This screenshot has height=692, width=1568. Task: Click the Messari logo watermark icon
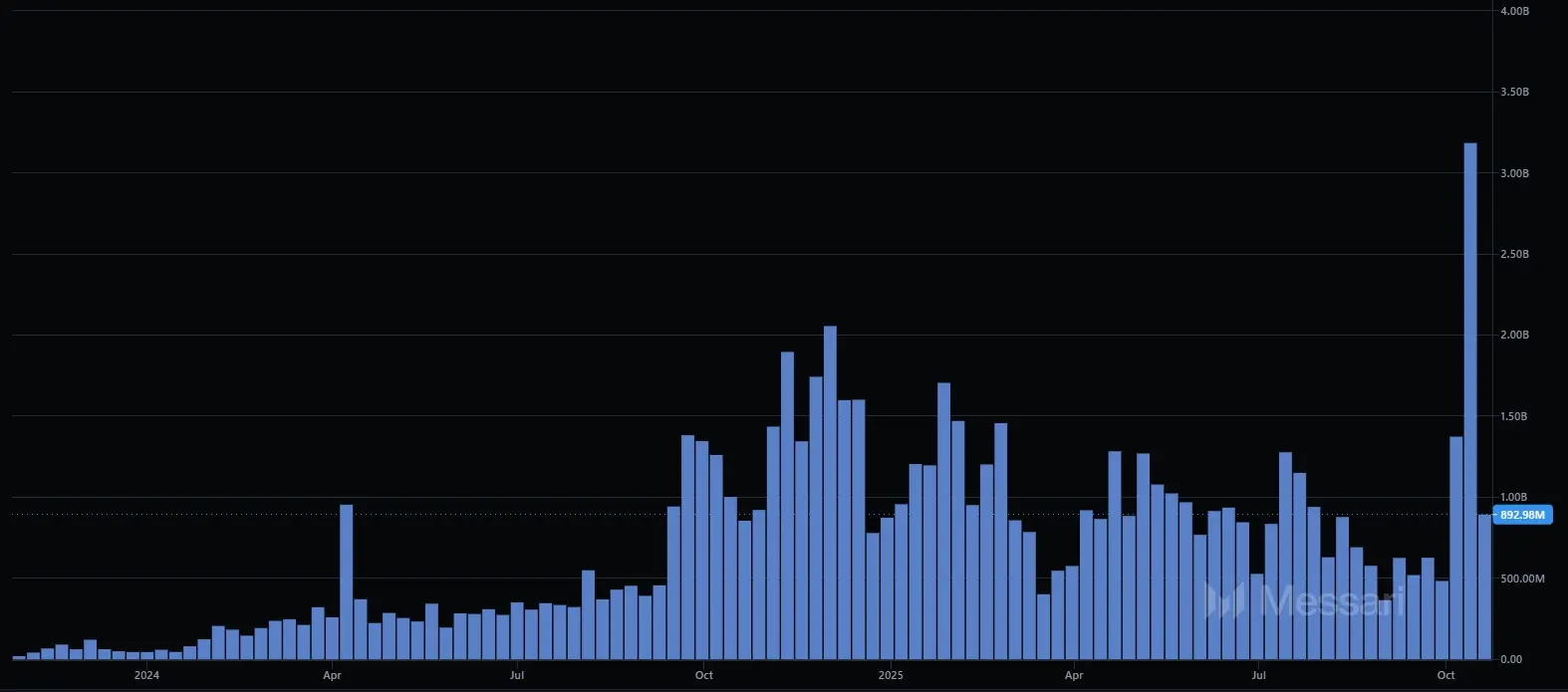pos(1225,600)
